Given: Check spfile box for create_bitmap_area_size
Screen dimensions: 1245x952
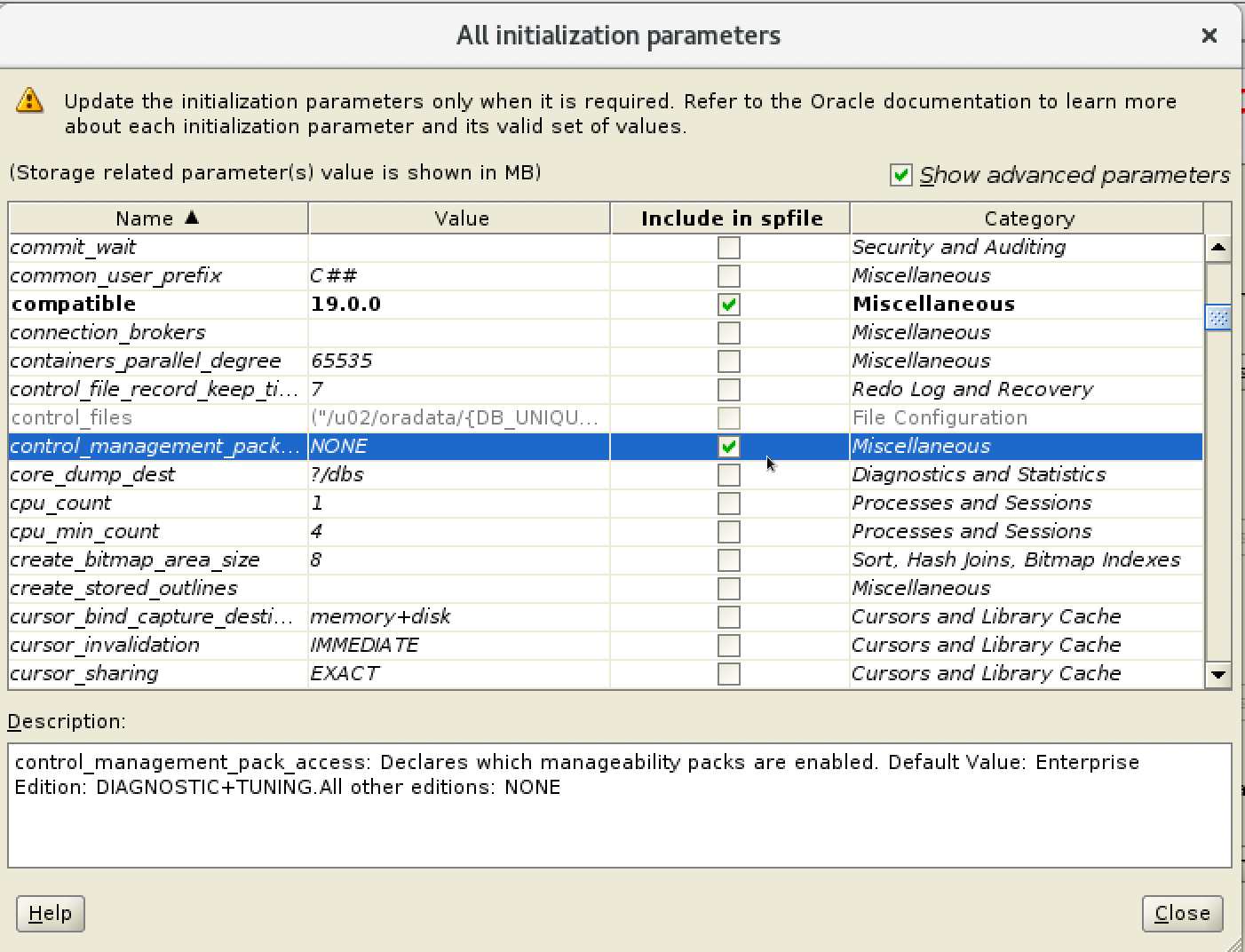Looking at the screenshot, I should pyautogui.click(x=729, y=560).
